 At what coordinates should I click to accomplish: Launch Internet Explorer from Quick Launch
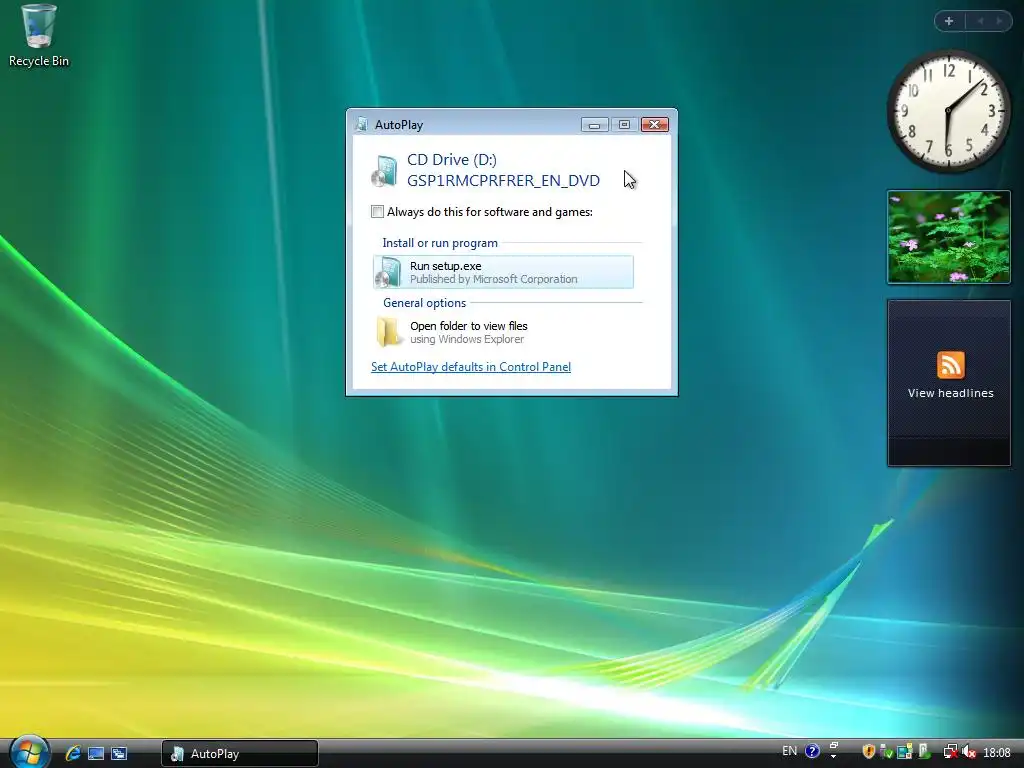pyautogui.click(x=73, y=753)
